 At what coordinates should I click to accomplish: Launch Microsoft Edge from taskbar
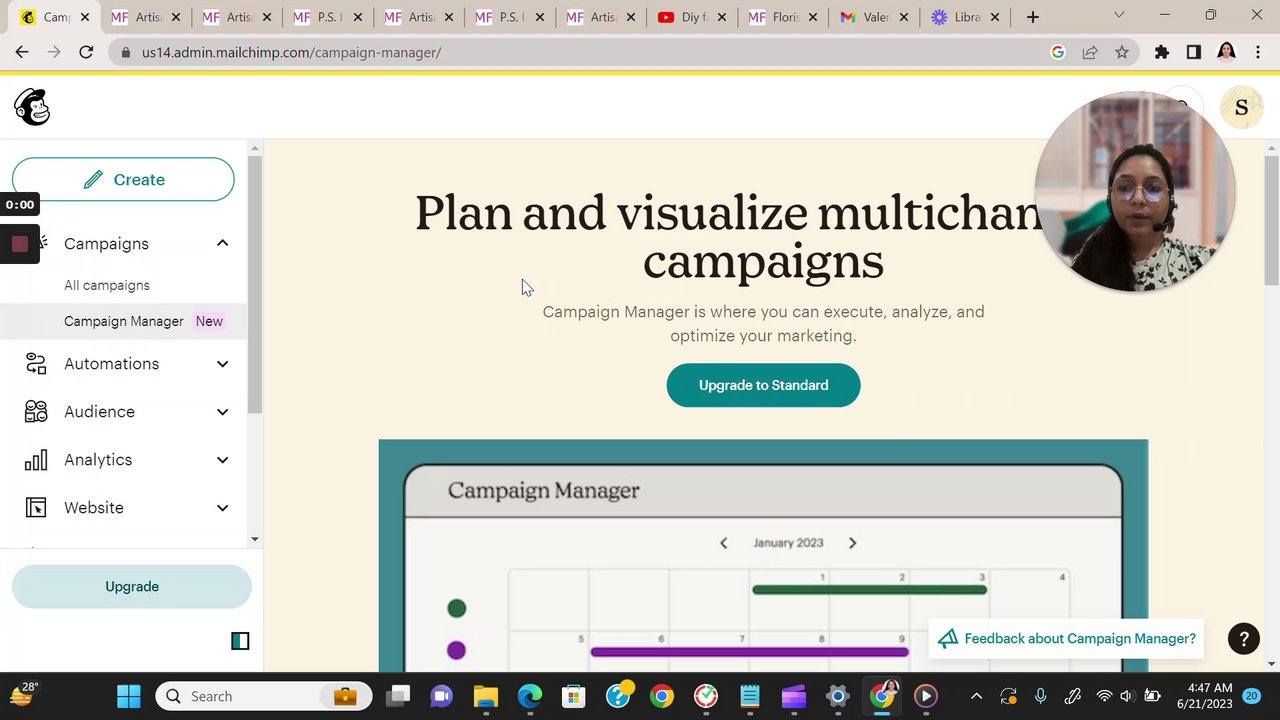pos(530,696)
